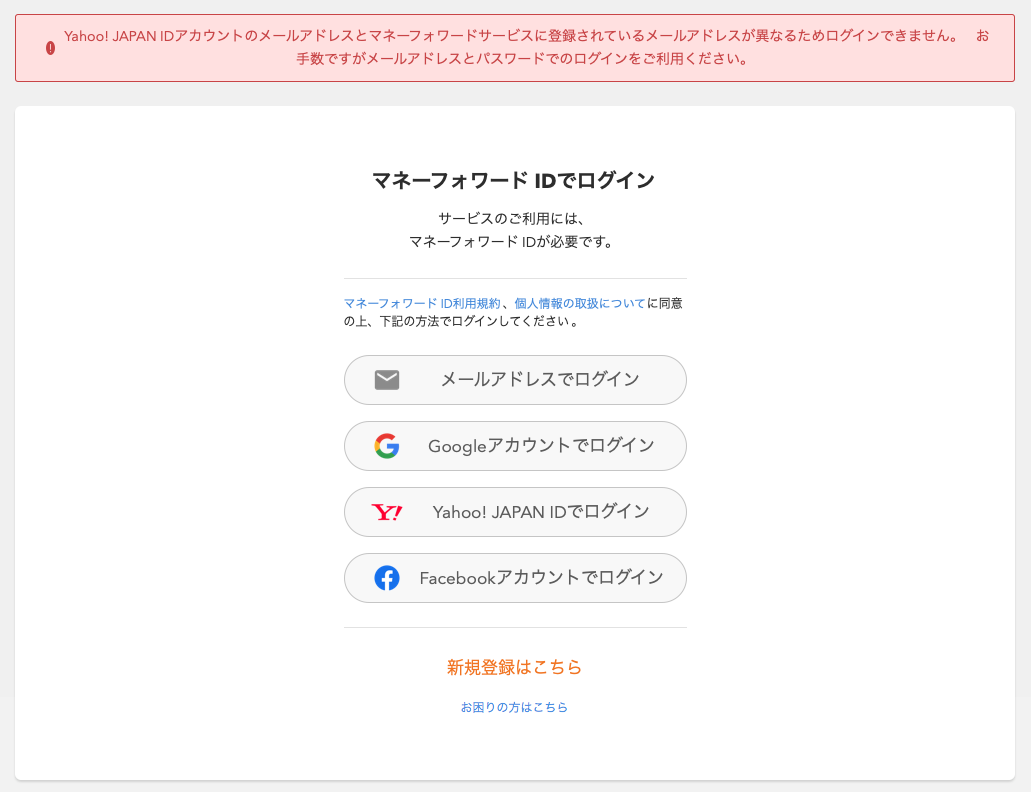Select Yahoo! JAPAN IDでログイン button

pos(515,512)
